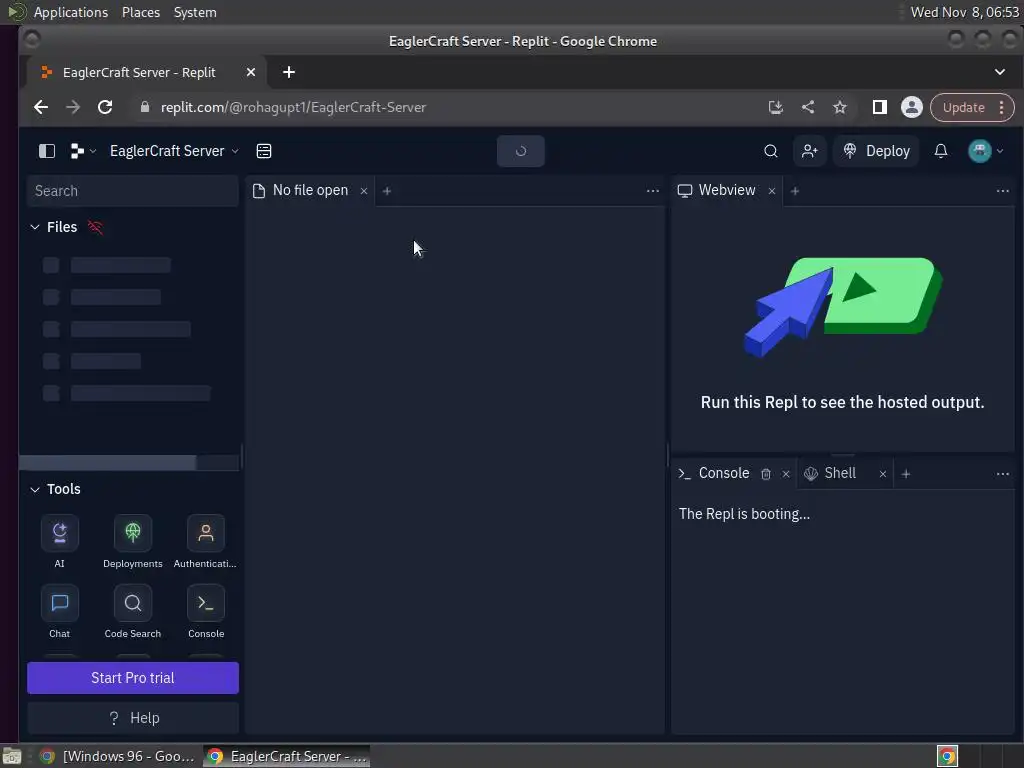Open the System menu
The height and width of the screenshot is (768, 1024).
195,12
